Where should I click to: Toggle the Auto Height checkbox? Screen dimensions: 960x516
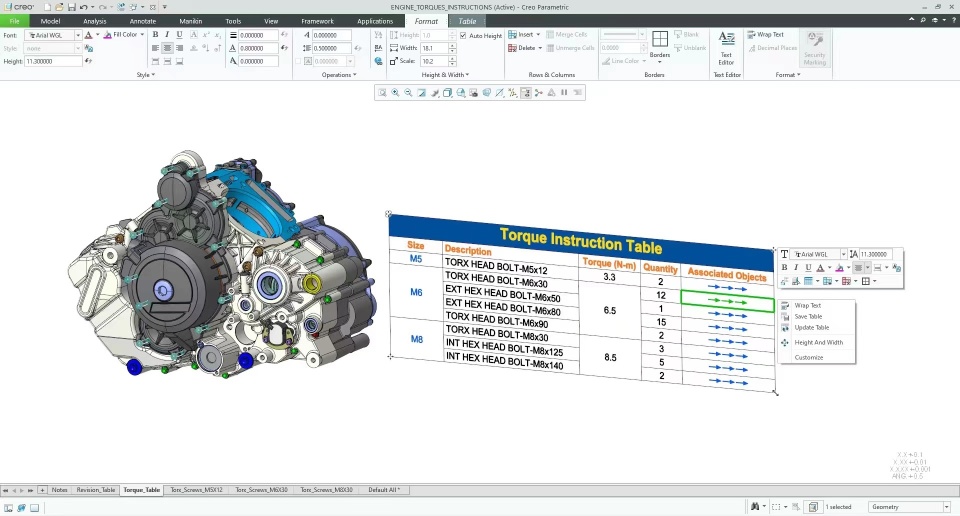click(x=463, y=35)
